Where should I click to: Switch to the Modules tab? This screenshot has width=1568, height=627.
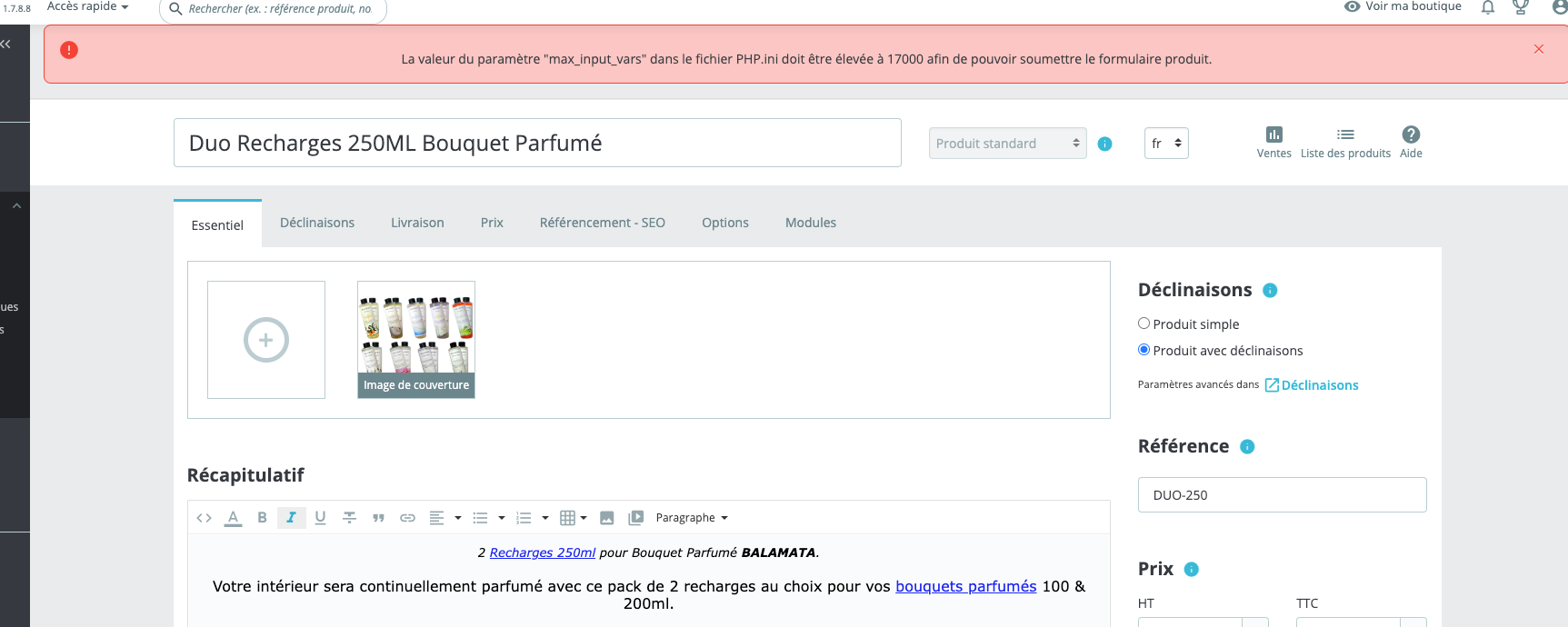[811, 223]
